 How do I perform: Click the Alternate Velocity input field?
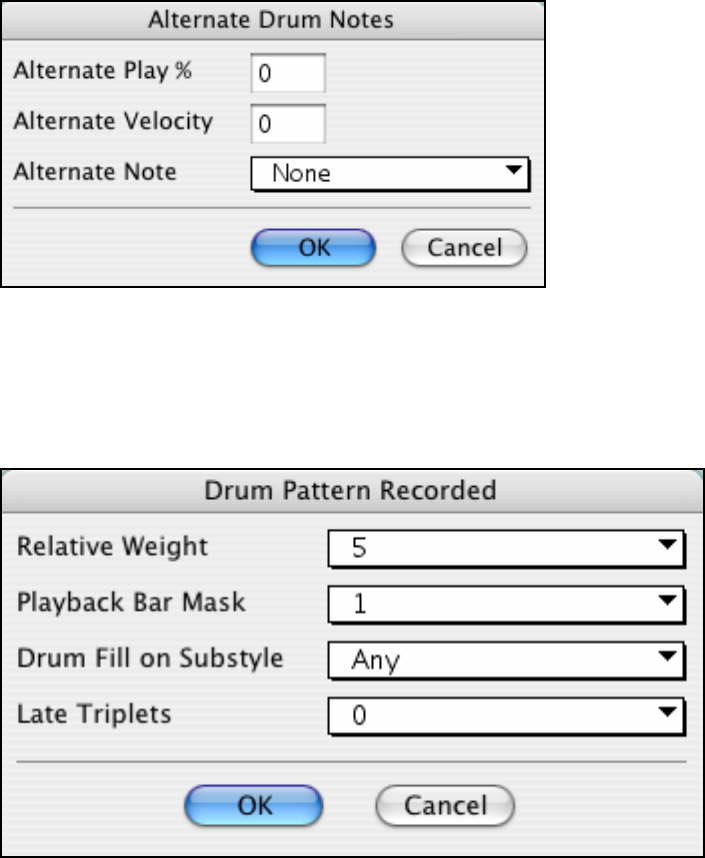pyautogui.click(x=288, y=124)
